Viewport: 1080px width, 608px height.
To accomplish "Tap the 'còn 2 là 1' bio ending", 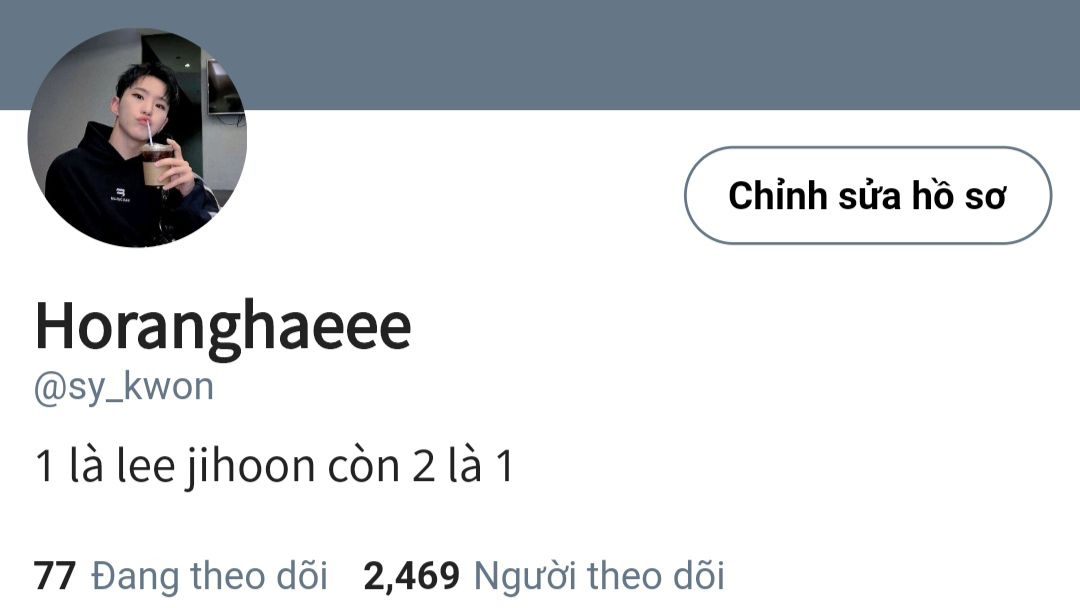I will tap(421, 465).
